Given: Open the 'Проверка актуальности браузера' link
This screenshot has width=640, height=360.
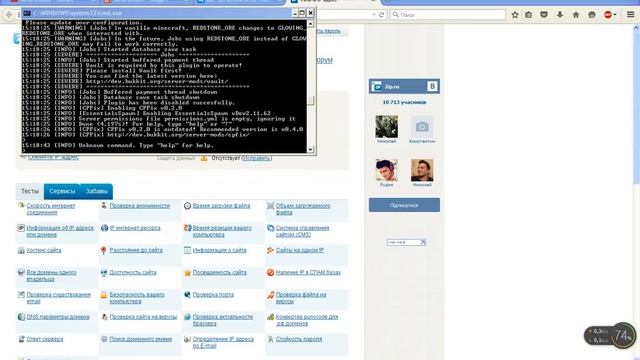Looking at the screenshot, I should (x=223, y=320).
